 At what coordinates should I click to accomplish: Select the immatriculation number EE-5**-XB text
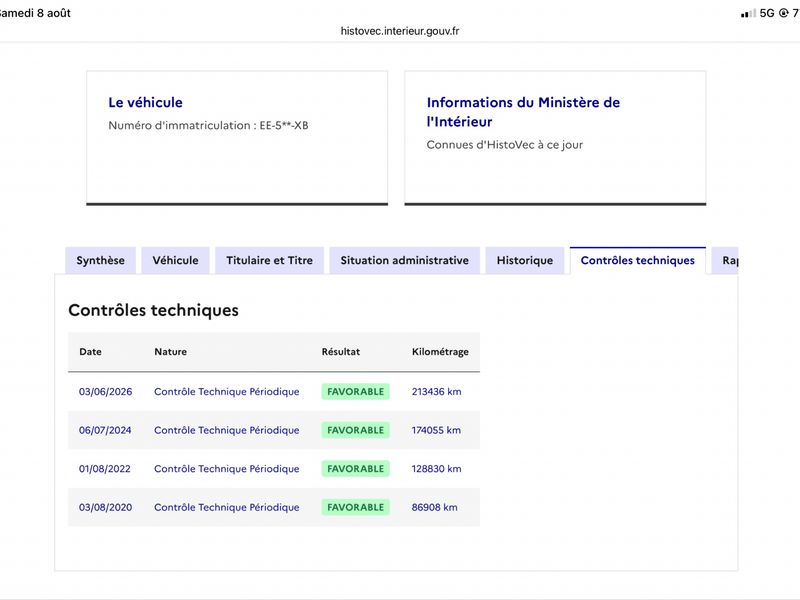pos(284,126)
